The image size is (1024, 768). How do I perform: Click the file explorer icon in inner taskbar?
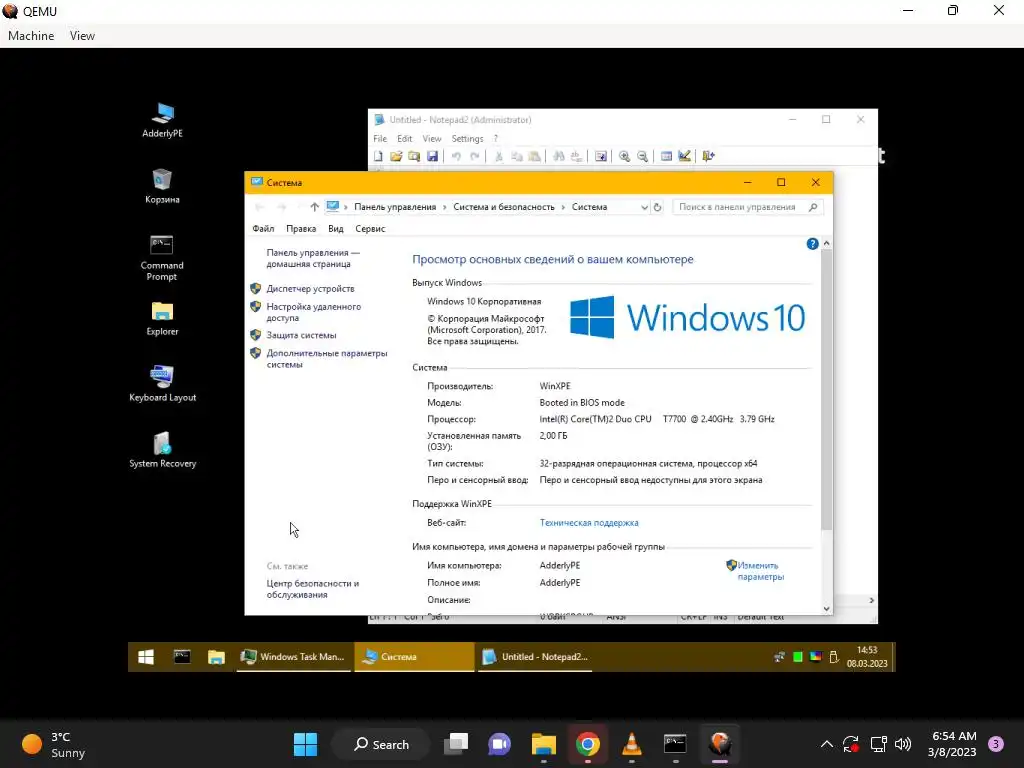(216, 657)
